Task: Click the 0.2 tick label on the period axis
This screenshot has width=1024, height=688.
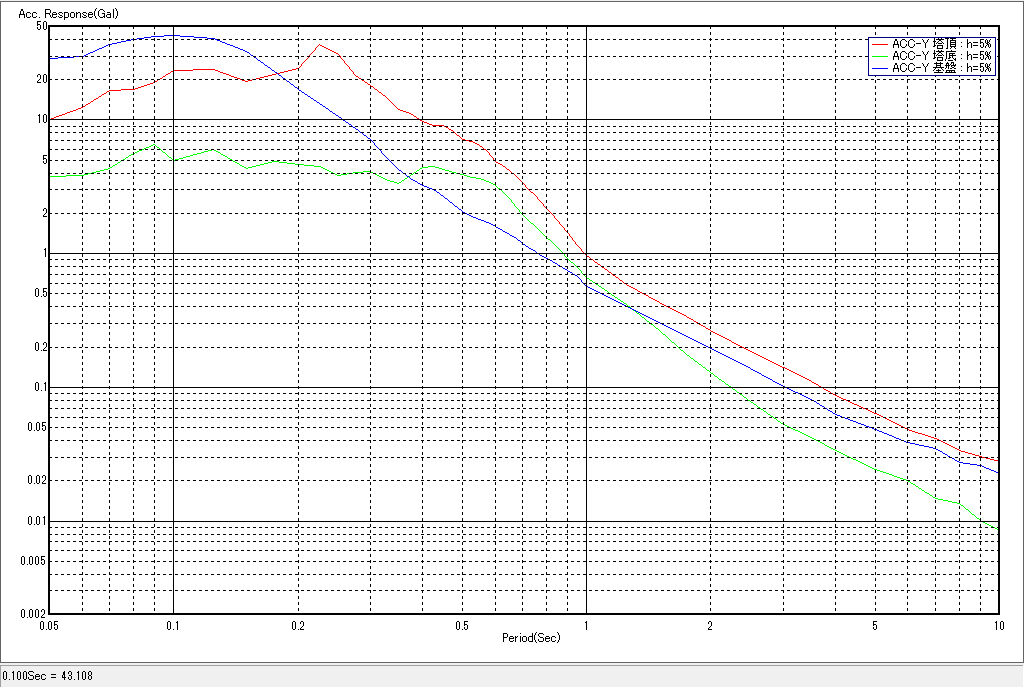Action: tap(298, 625)
